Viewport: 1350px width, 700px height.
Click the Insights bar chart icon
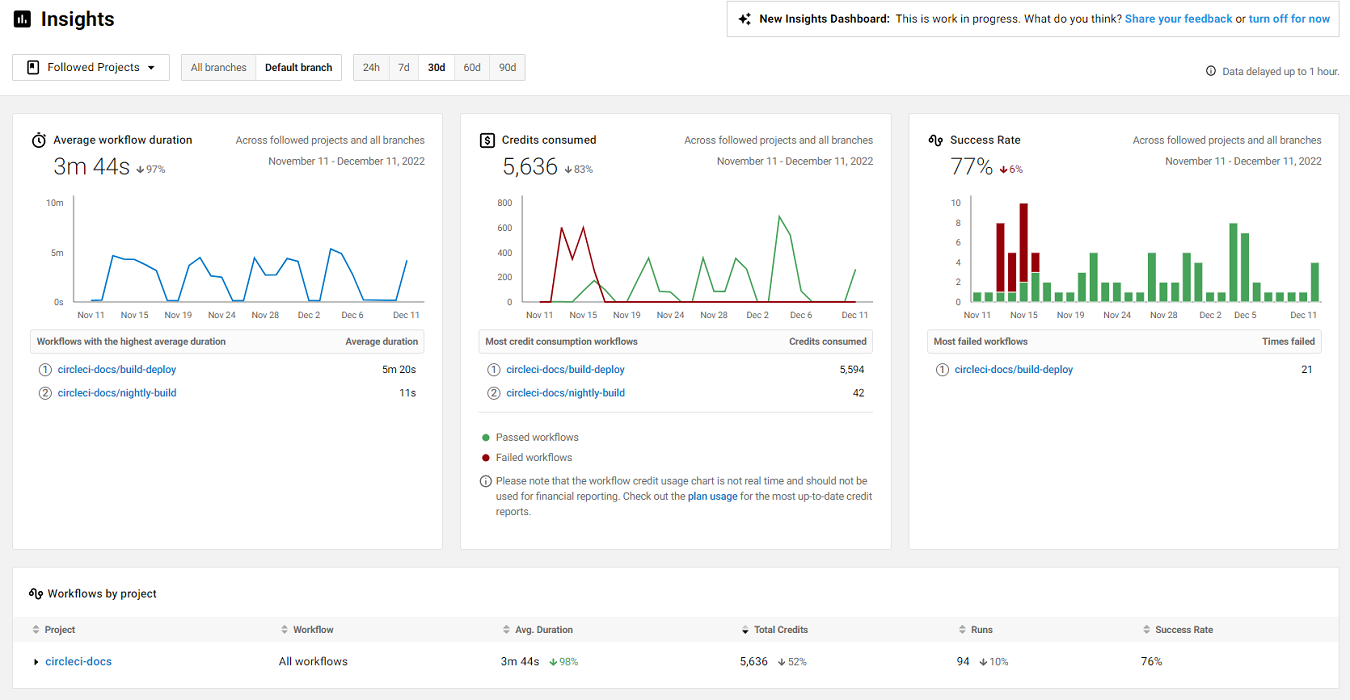tap(22, 18)
